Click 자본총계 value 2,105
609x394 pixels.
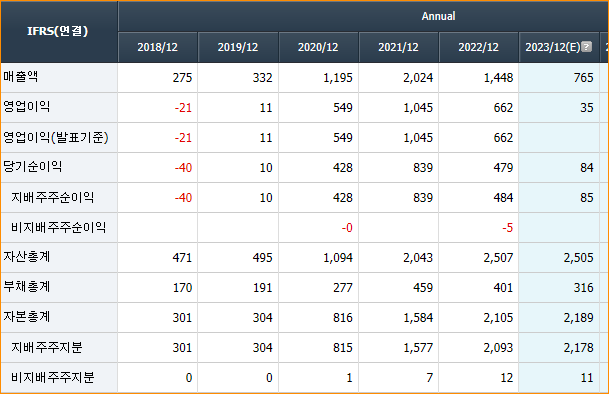tap(498, 318)
